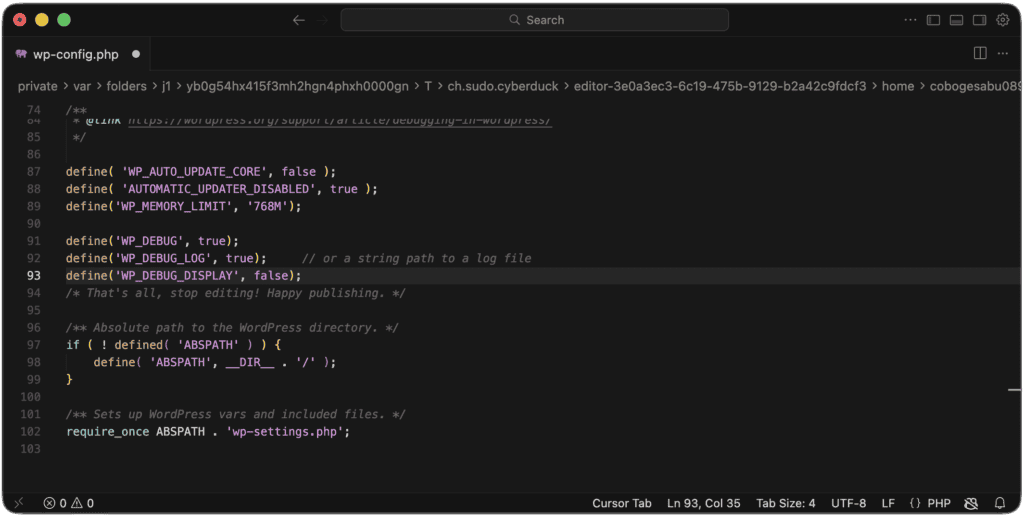Click the split editor right icon
The width and height of the screenshot is (1024, 515).
point(980,54)
